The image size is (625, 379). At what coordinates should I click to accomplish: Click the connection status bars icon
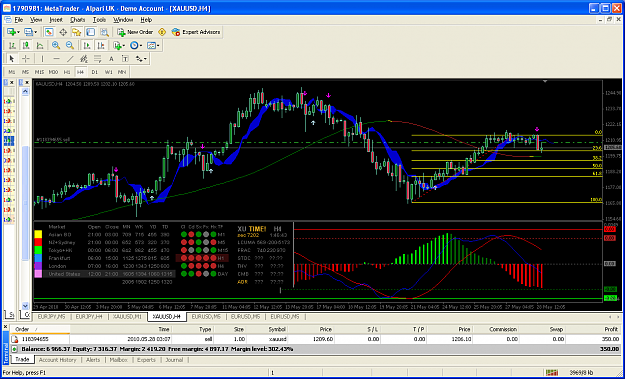[x=552, y=373]
